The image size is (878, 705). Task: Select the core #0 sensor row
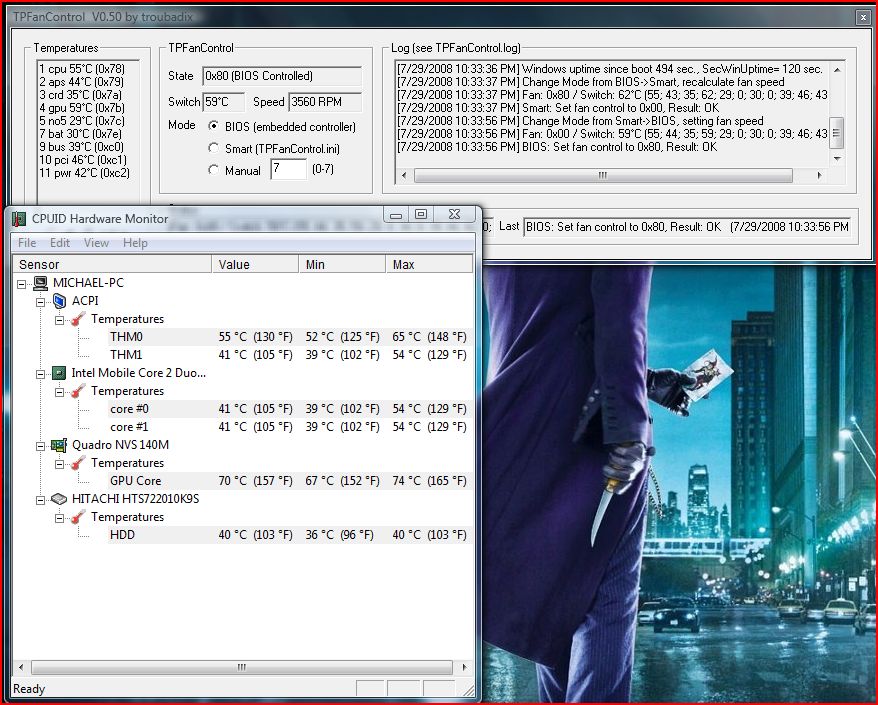[x=288, y=409]
